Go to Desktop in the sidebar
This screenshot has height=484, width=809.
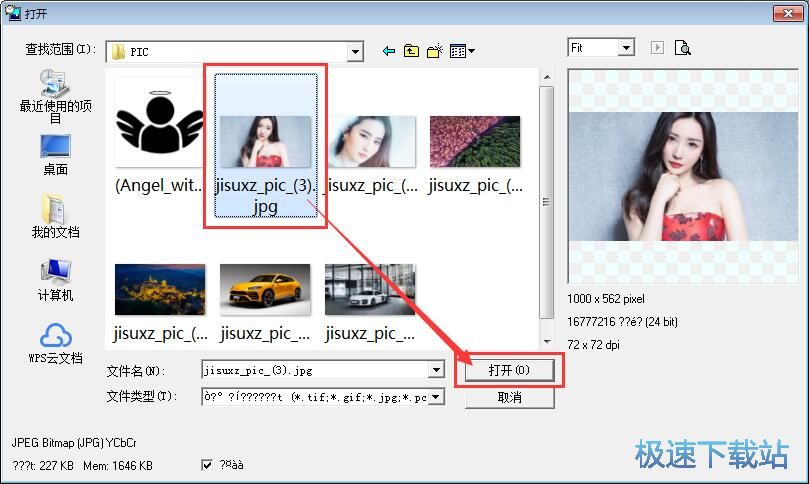(55, 154)
